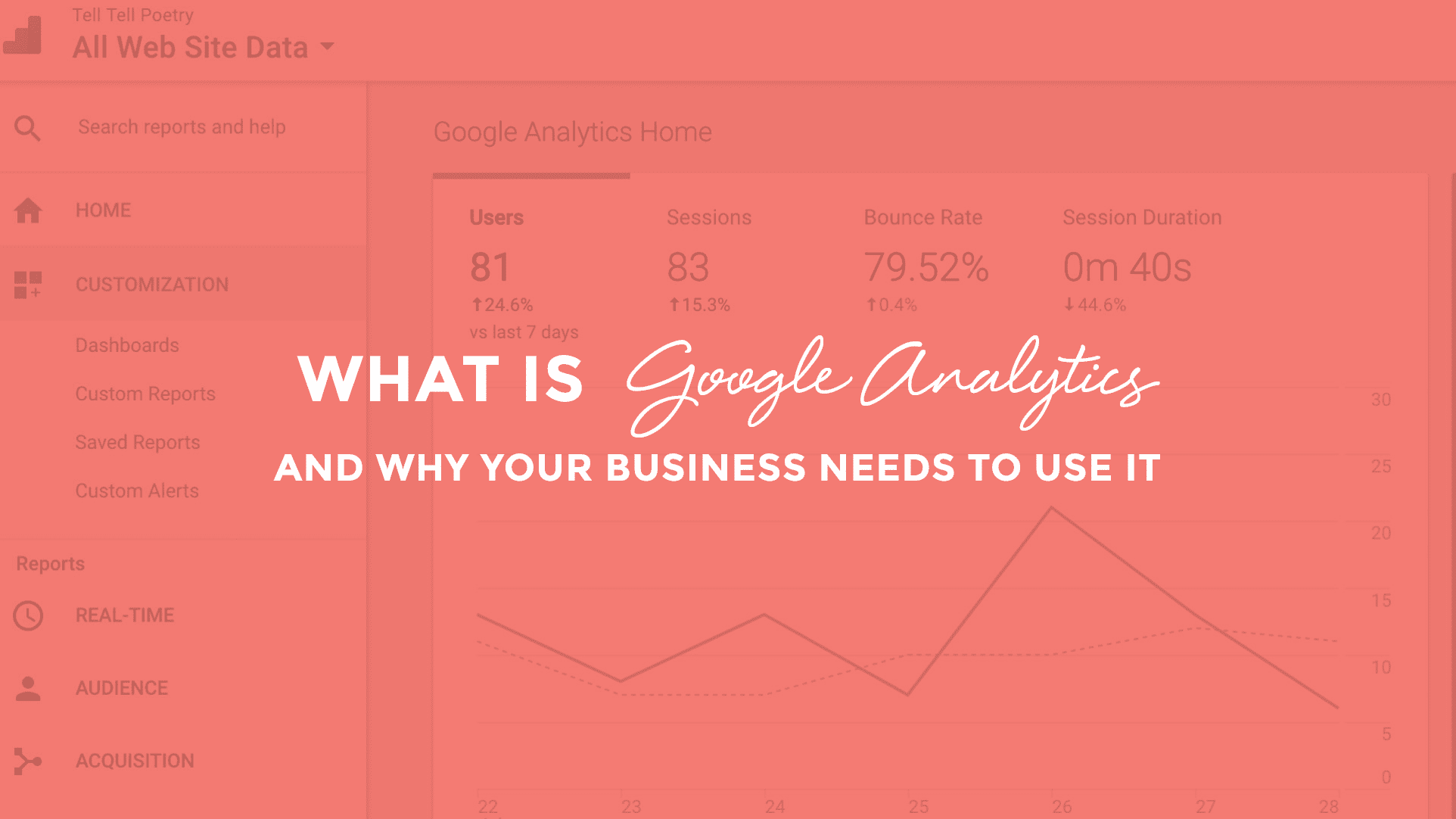Click the Customization menu item
The width and height of the screenshot is (1456, 819).
[153, 284]
